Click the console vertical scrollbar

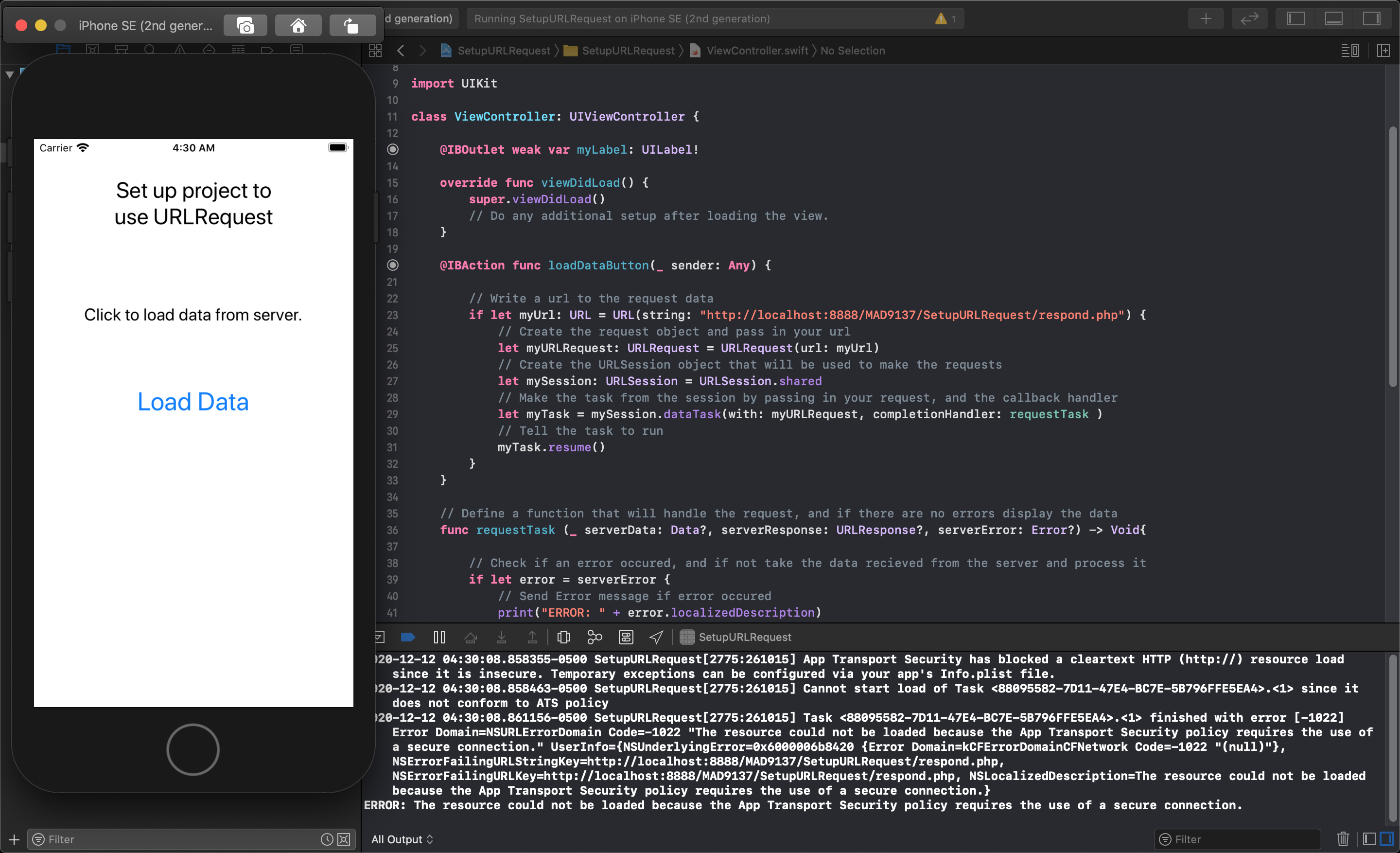tap(1393, 739)
